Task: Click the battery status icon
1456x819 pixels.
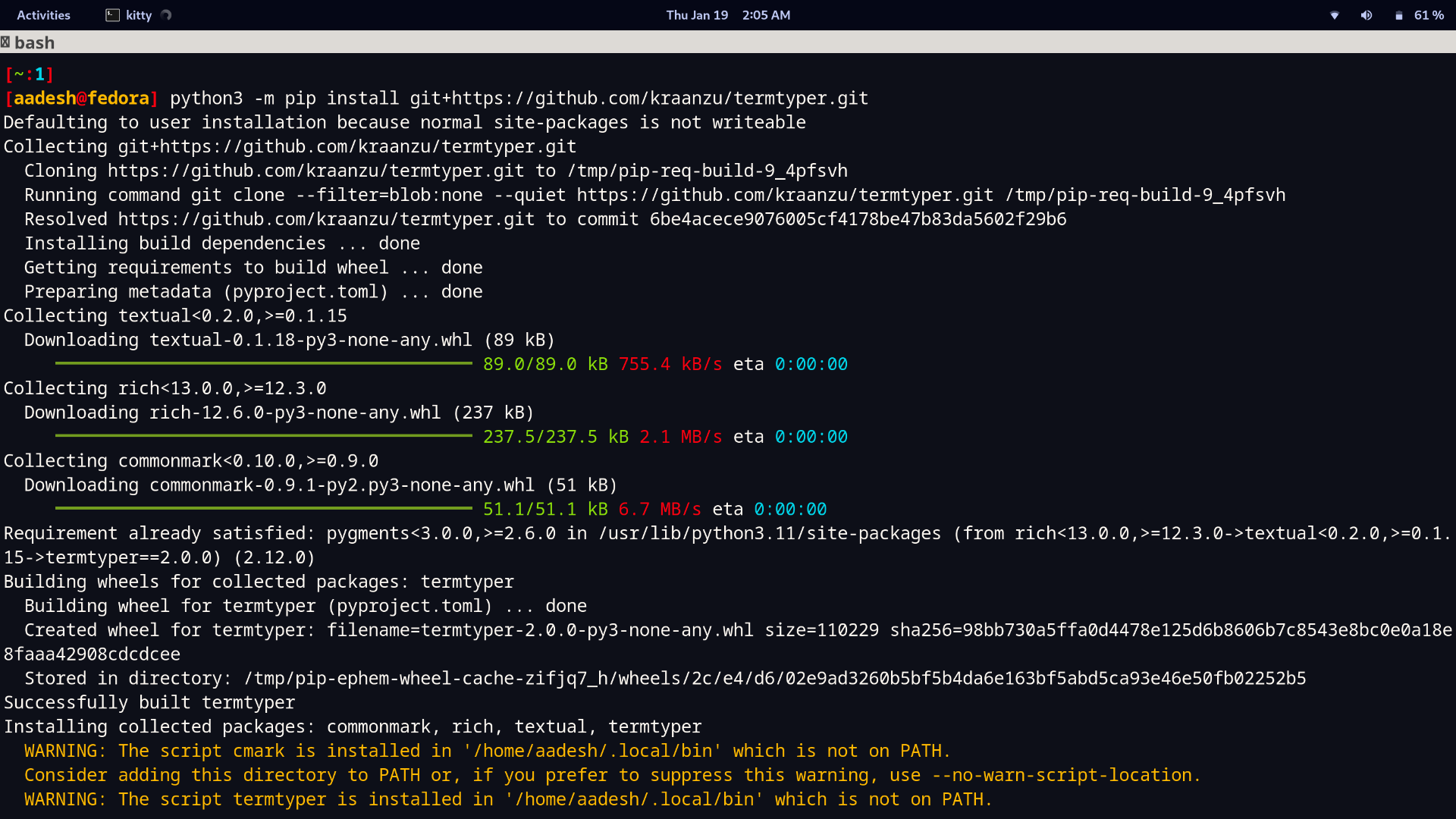Action: tap(1399, 15)
